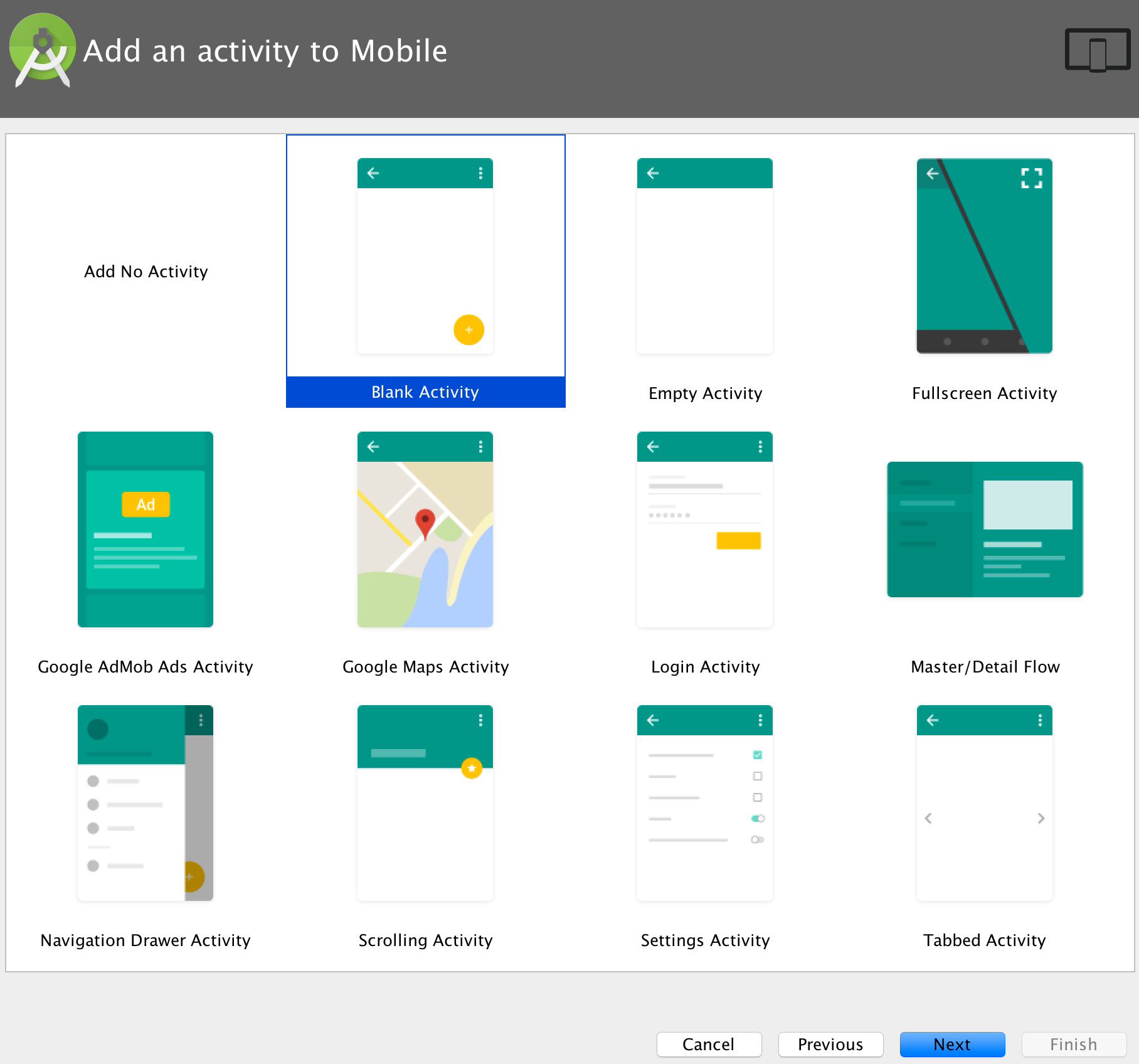1139x1064 pixels.
Task: Pick the Fullscreen Activity template preview
Action: 985,256
